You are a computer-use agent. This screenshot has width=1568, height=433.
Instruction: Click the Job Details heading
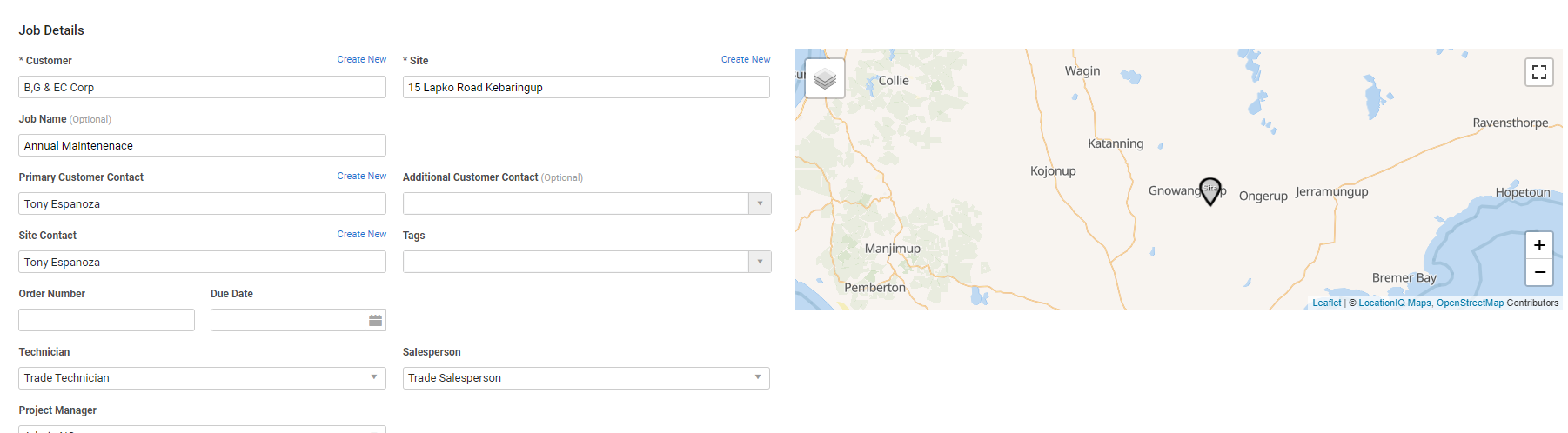51,30
